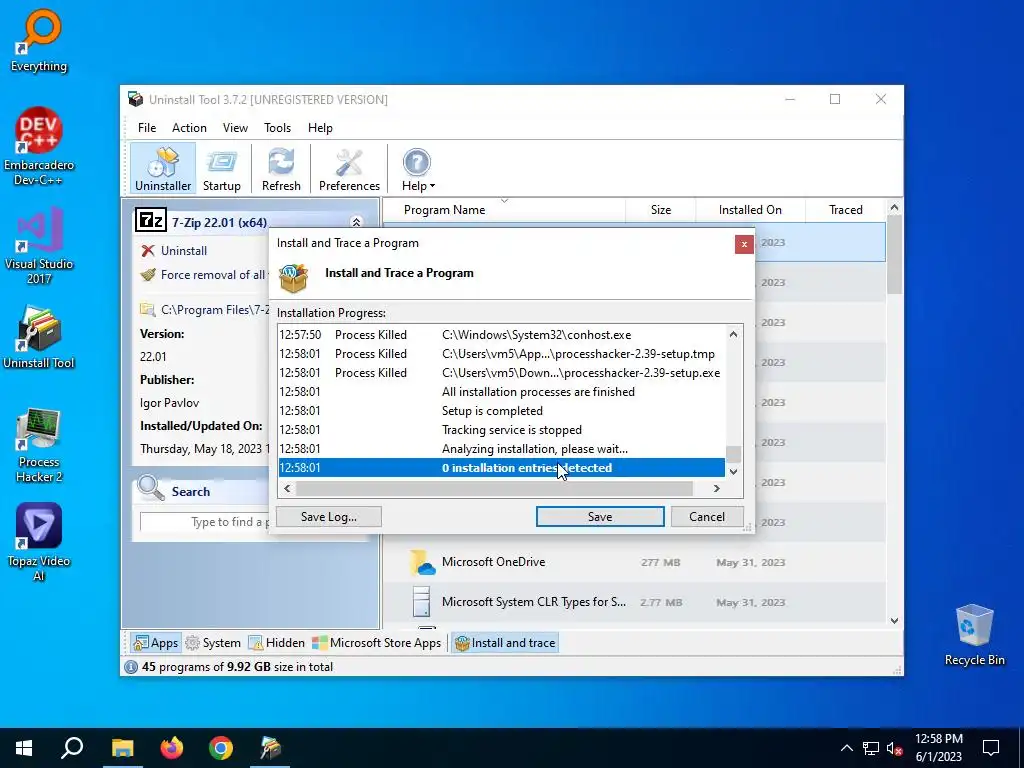Close the Install and Trace dialog

click(x=744, y=244)
